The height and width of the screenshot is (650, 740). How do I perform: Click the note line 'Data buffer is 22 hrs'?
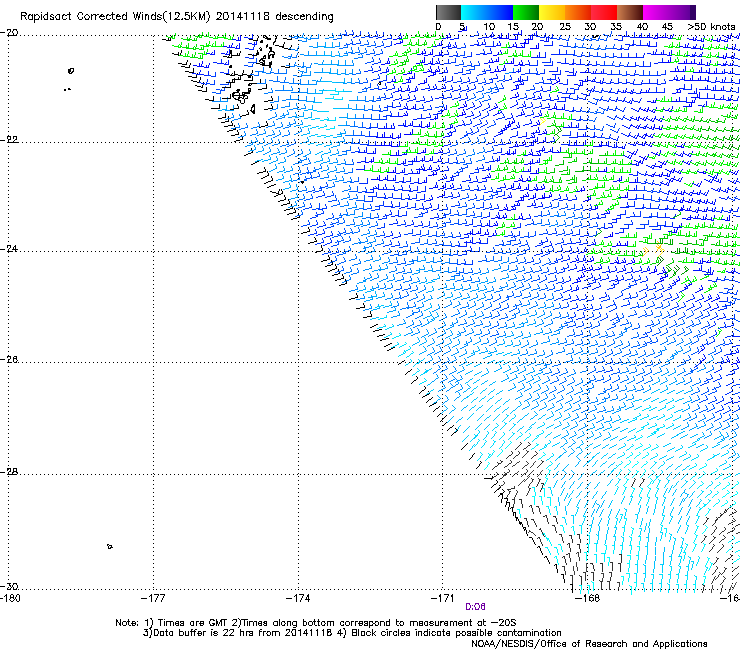[352, 633]
